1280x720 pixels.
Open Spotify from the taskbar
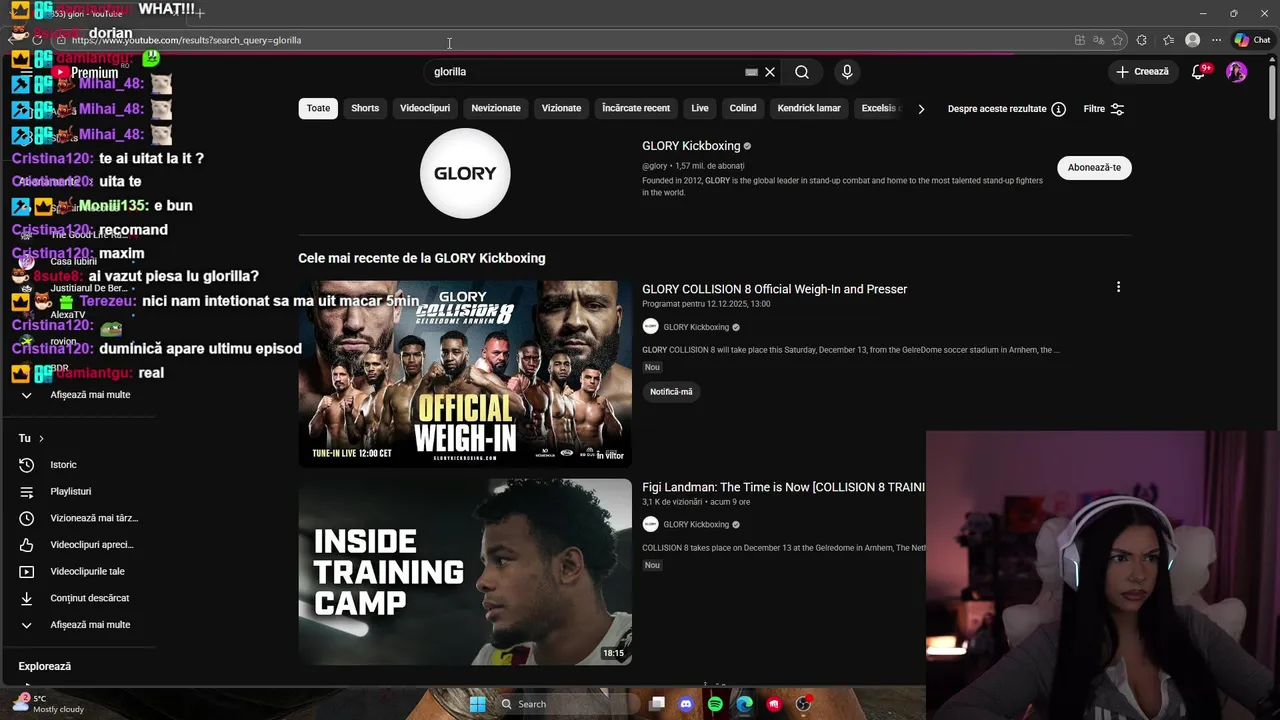click(x=715, y=704)
